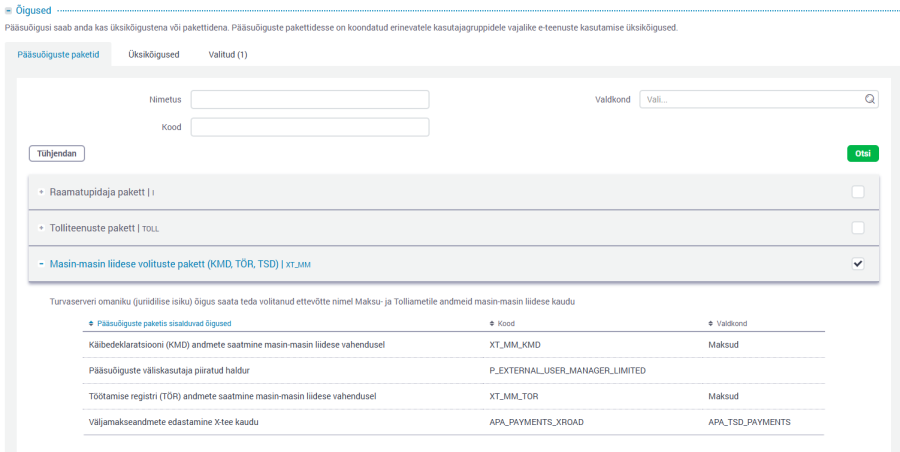
Task: Click the Turvaserveri omaniku description text
Action: click(x=313, y=302)
